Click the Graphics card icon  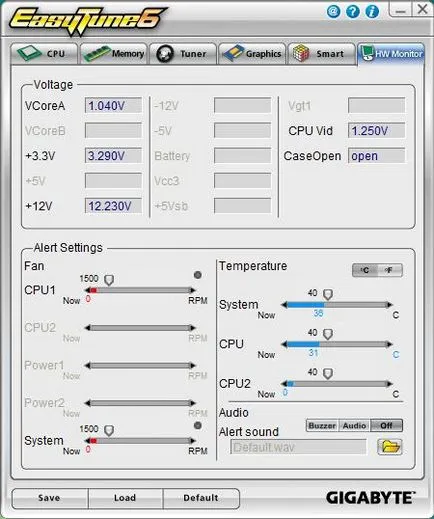(233, 53)
